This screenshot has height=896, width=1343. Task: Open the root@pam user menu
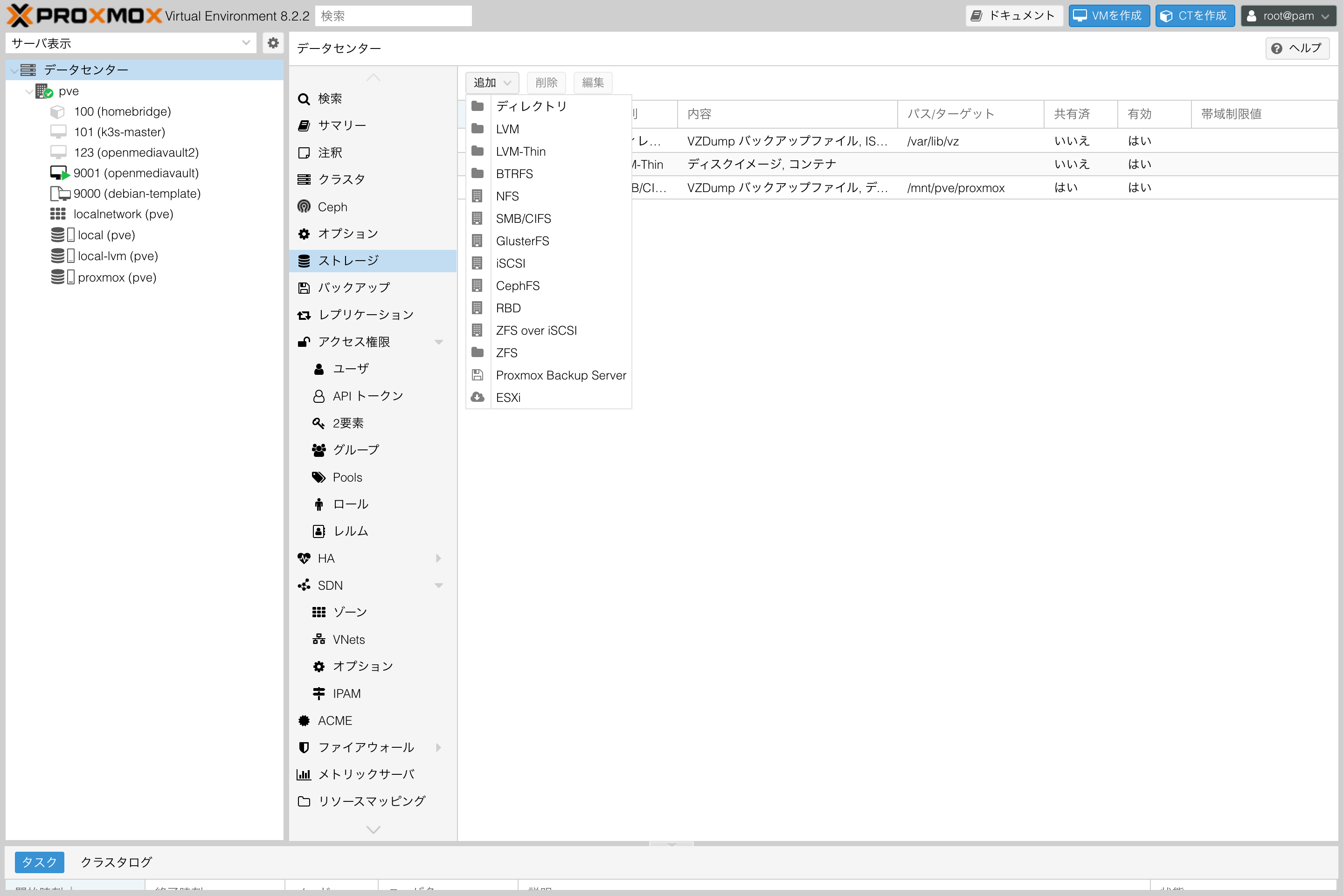[x=1288, y=15]
